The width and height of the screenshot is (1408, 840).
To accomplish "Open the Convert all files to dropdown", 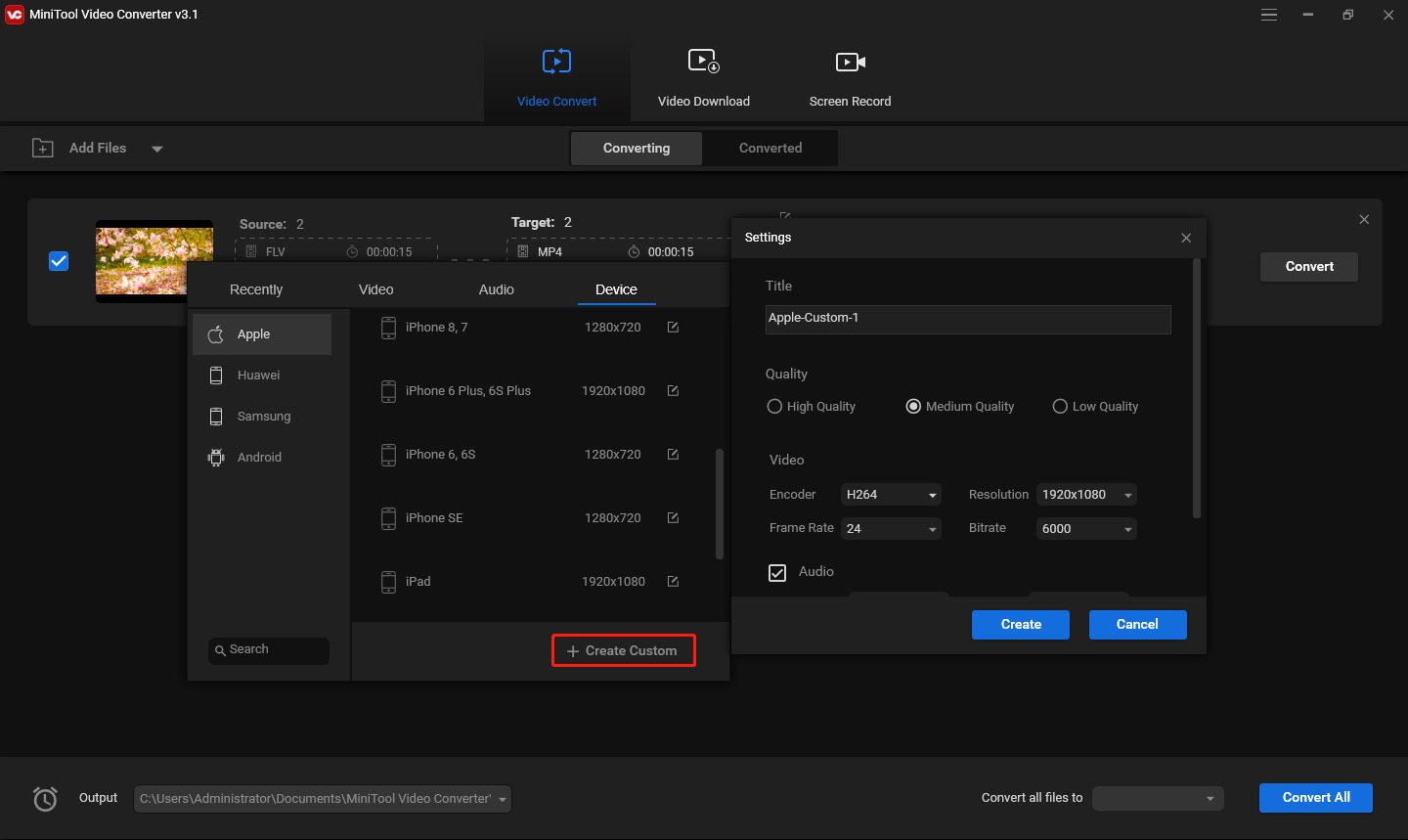I will pos(1158,799).
